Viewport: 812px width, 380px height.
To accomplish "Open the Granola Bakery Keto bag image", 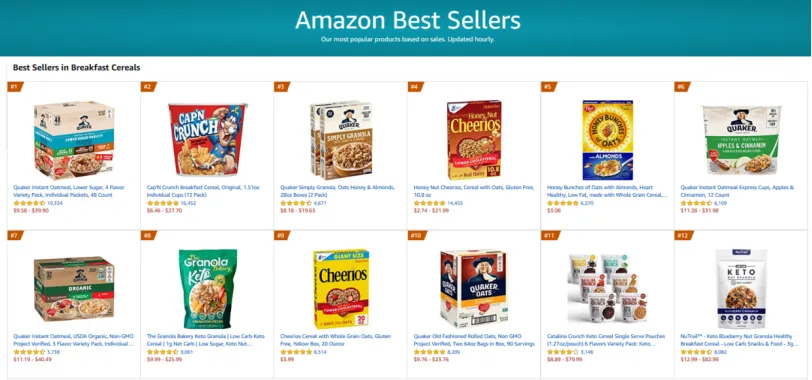I will click(x=208, y=289).
